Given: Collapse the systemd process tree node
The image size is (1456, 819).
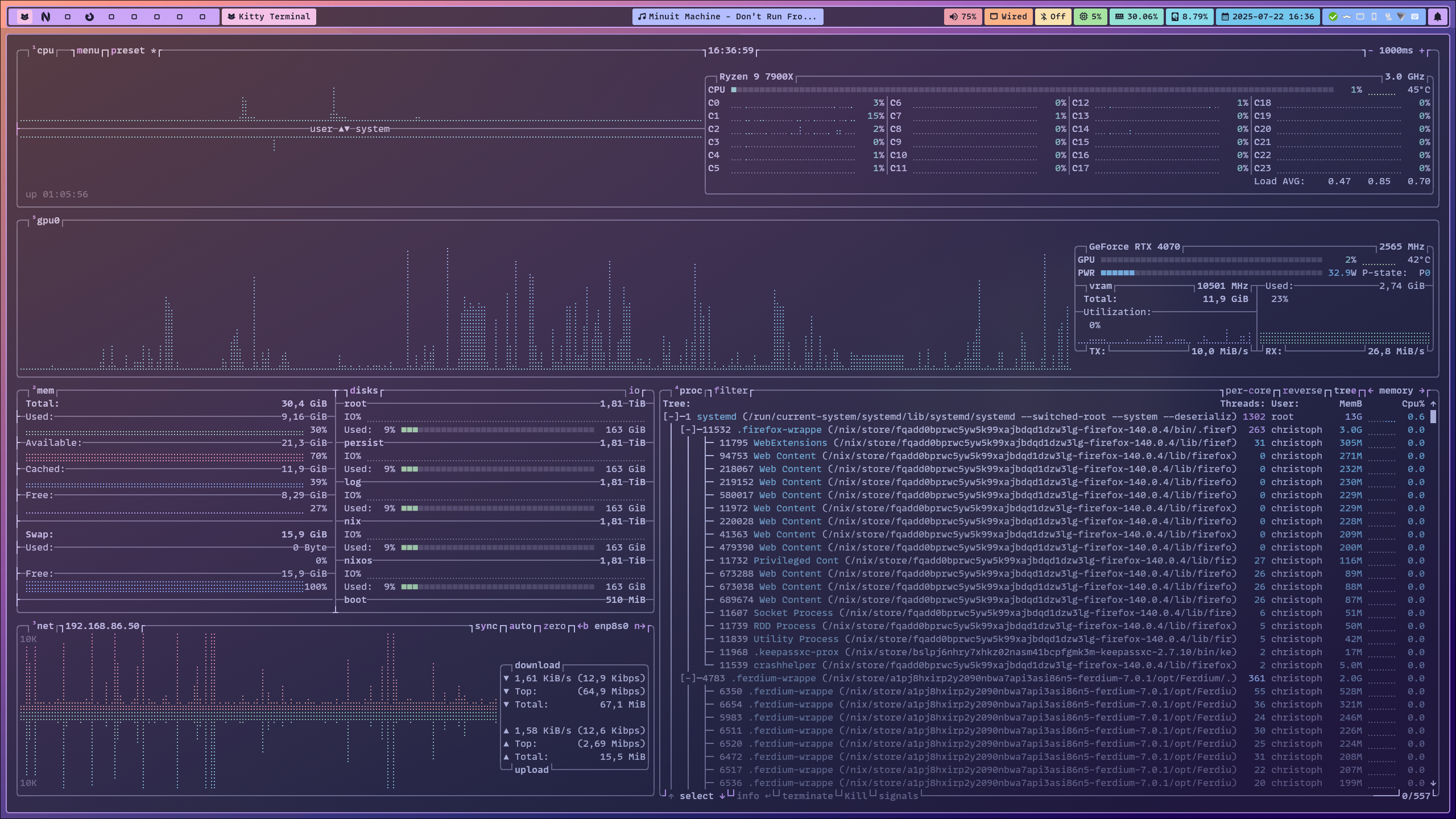Looking at the screenshot, I should click(x=672, y=417).
